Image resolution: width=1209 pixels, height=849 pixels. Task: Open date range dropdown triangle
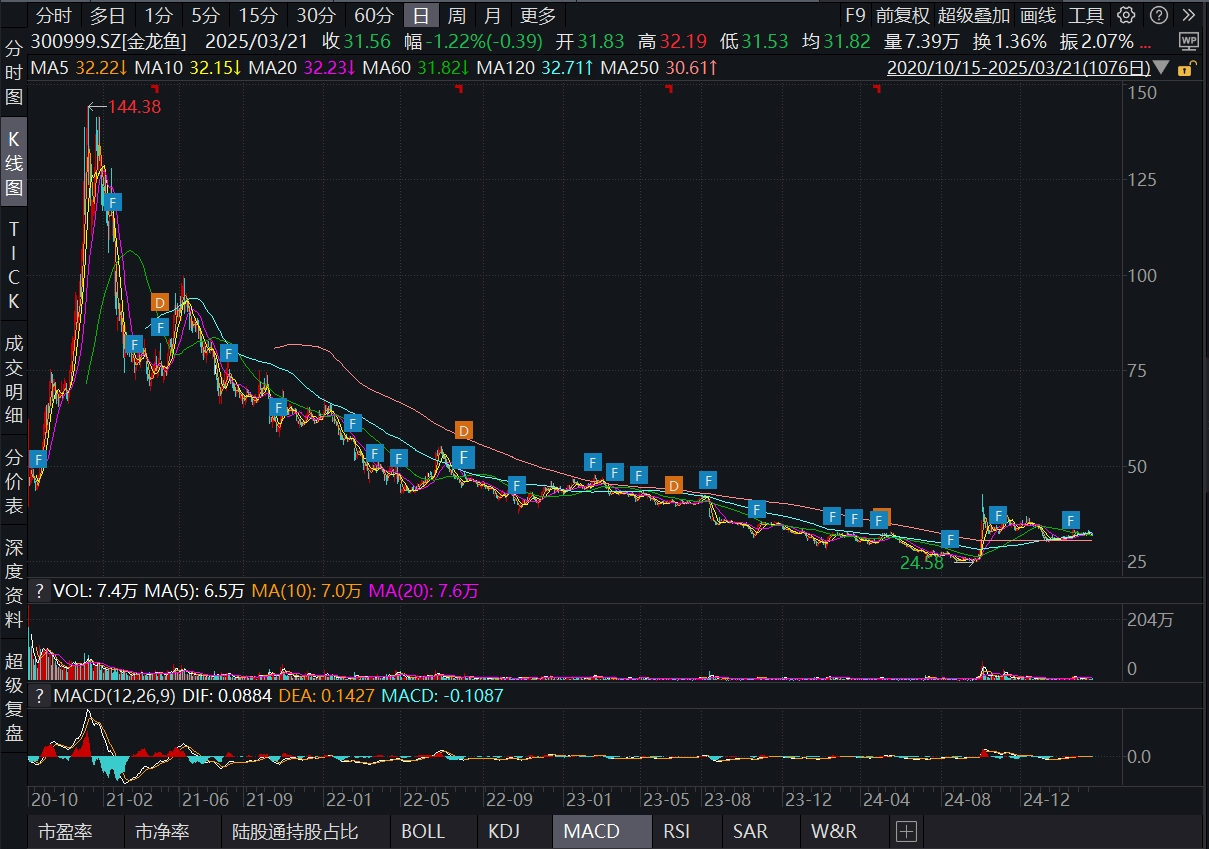1161,68
